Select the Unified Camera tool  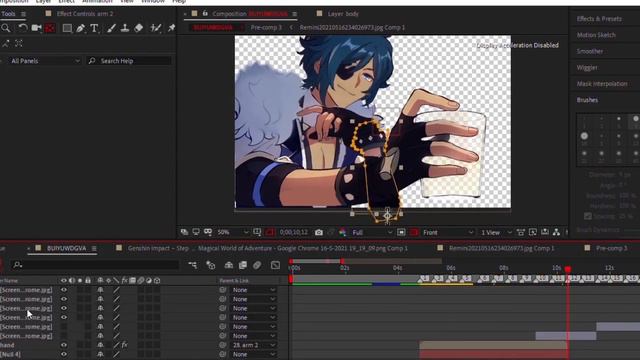click(36, 28)
